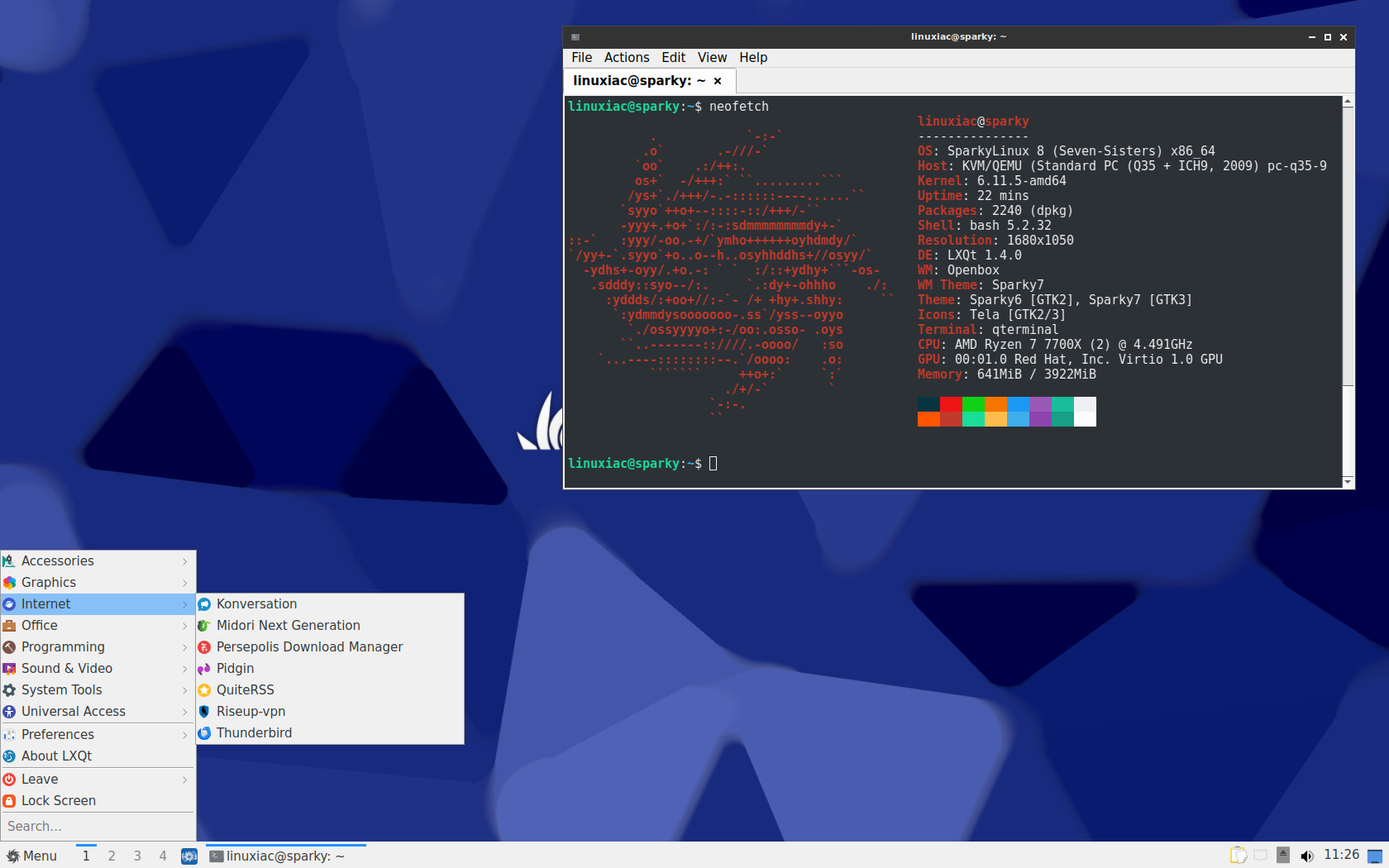Select the highlighted Internet category
This screenshot has height=868, width=1389.
(98, 604)
